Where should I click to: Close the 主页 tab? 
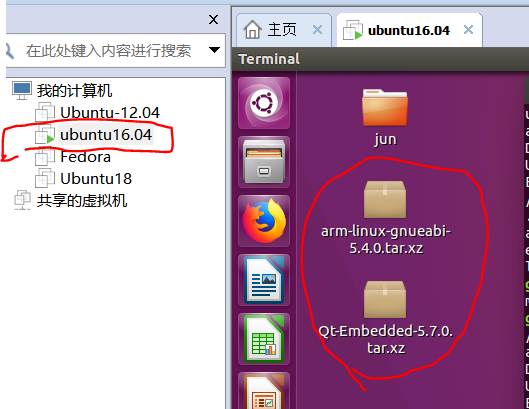pos(317,30)
